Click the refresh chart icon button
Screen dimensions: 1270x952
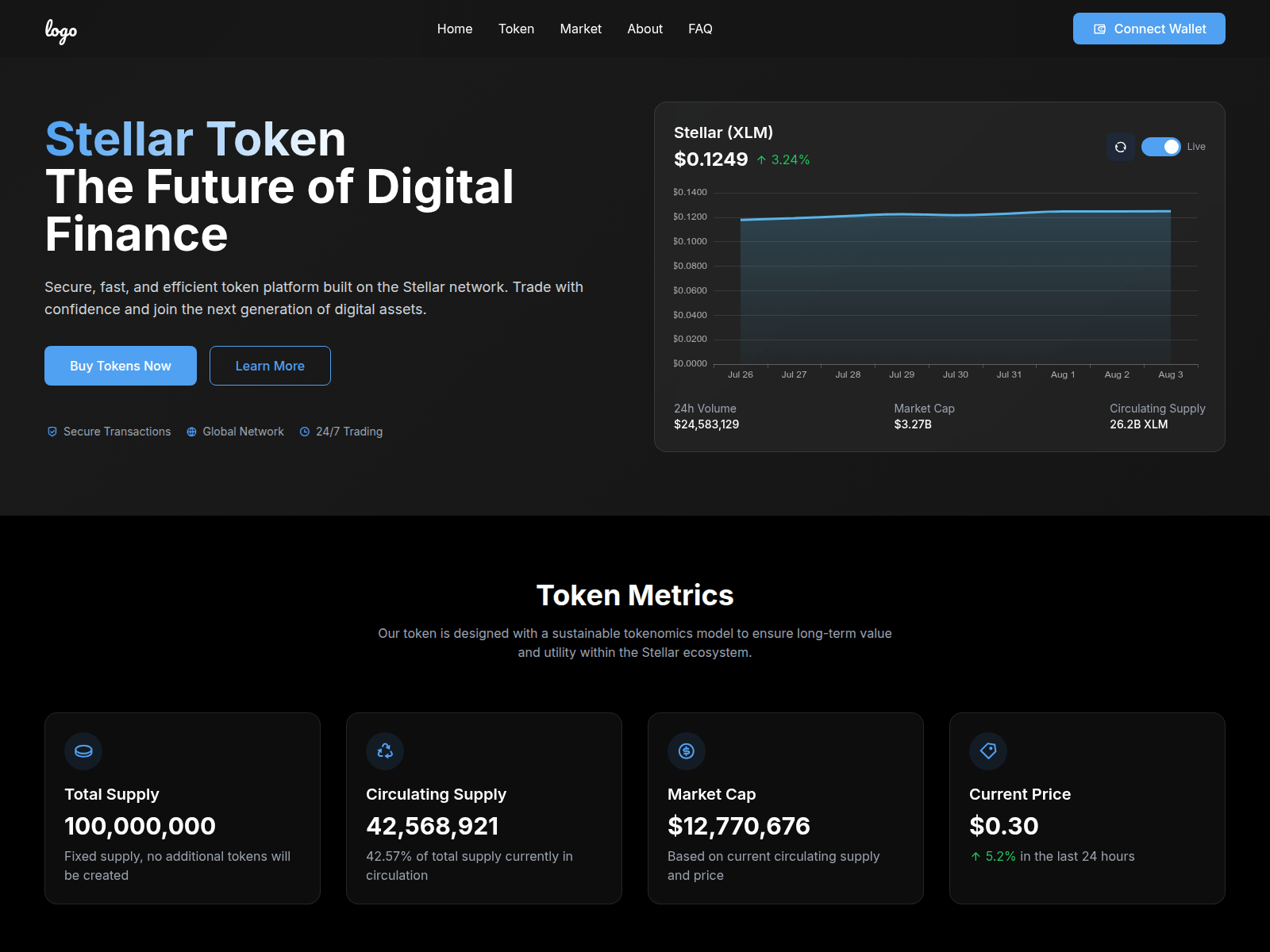coord(1121,147)
